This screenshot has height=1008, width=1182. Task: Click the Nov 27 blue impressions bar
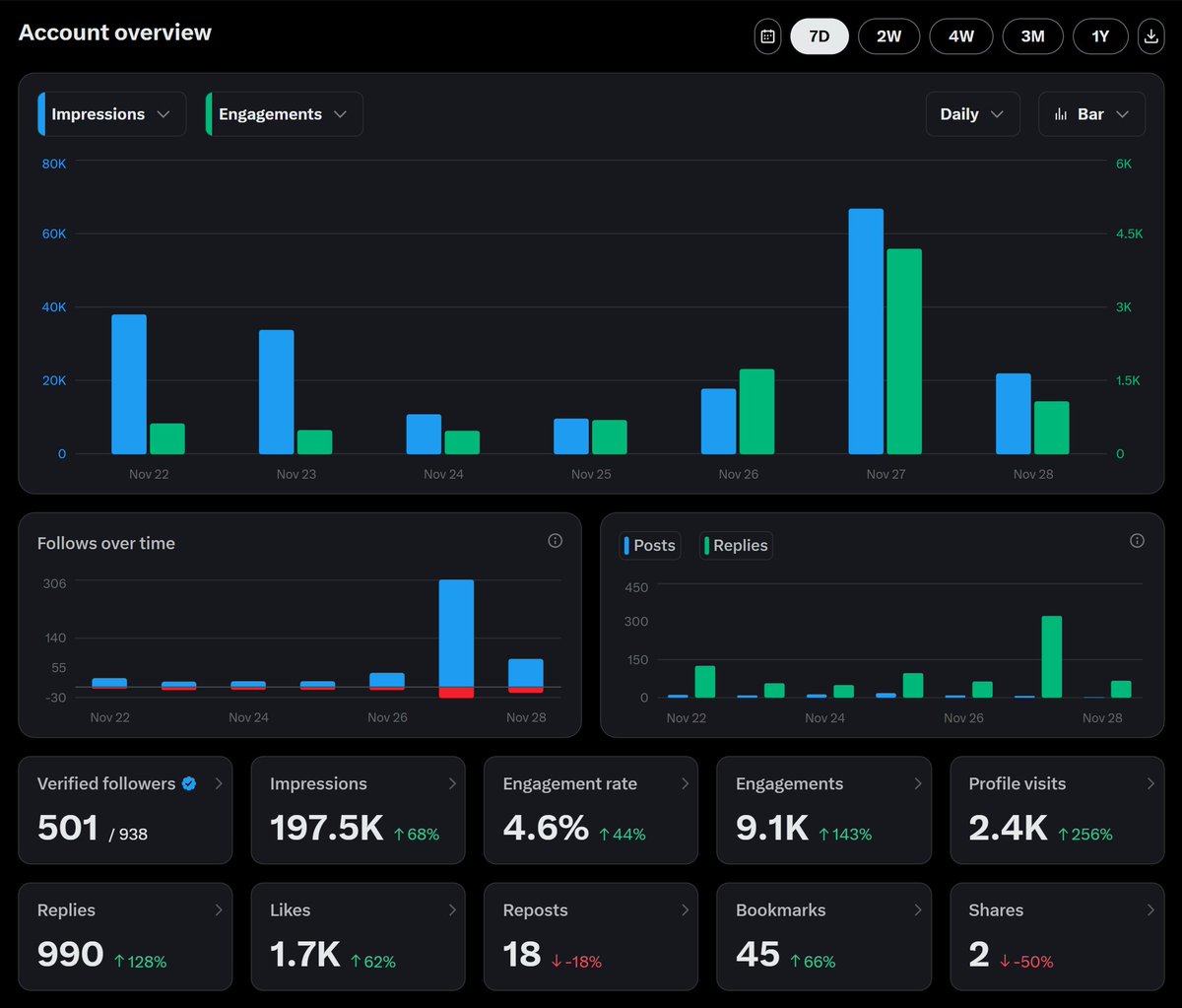[866, 331]
